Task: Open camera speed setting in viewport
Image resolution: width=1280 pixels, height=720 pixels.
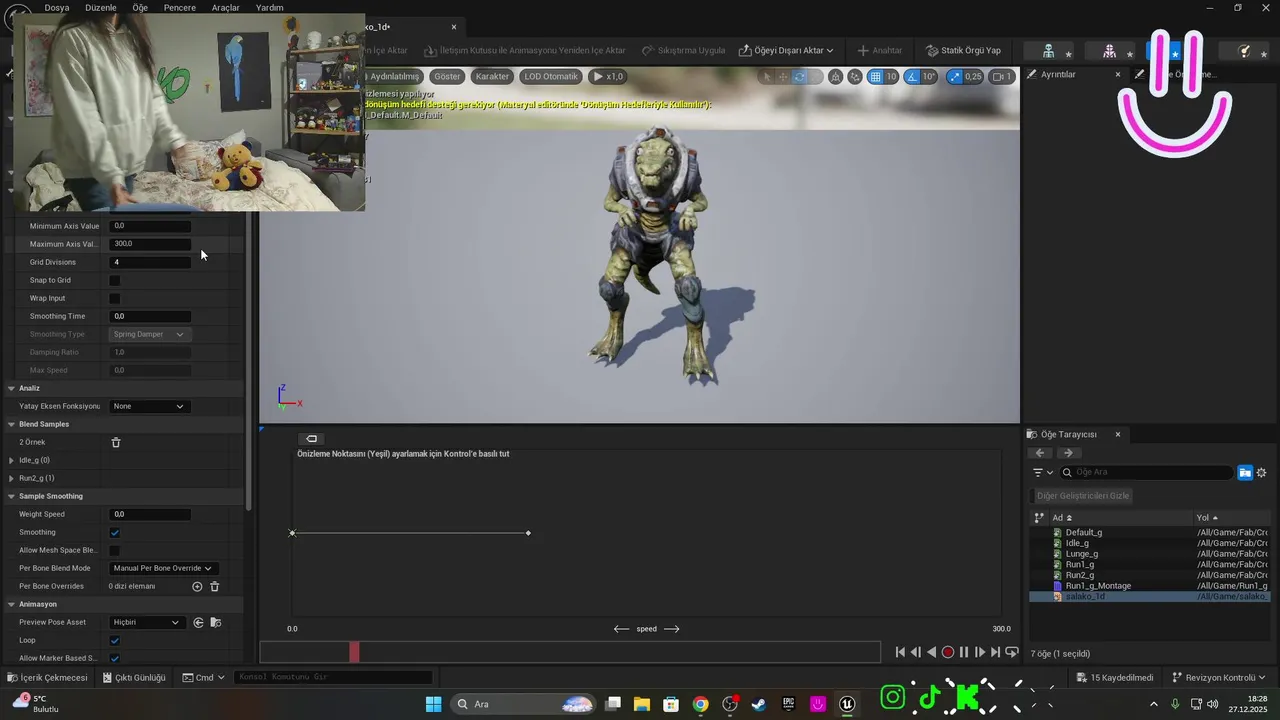Action: (1002, 76)
